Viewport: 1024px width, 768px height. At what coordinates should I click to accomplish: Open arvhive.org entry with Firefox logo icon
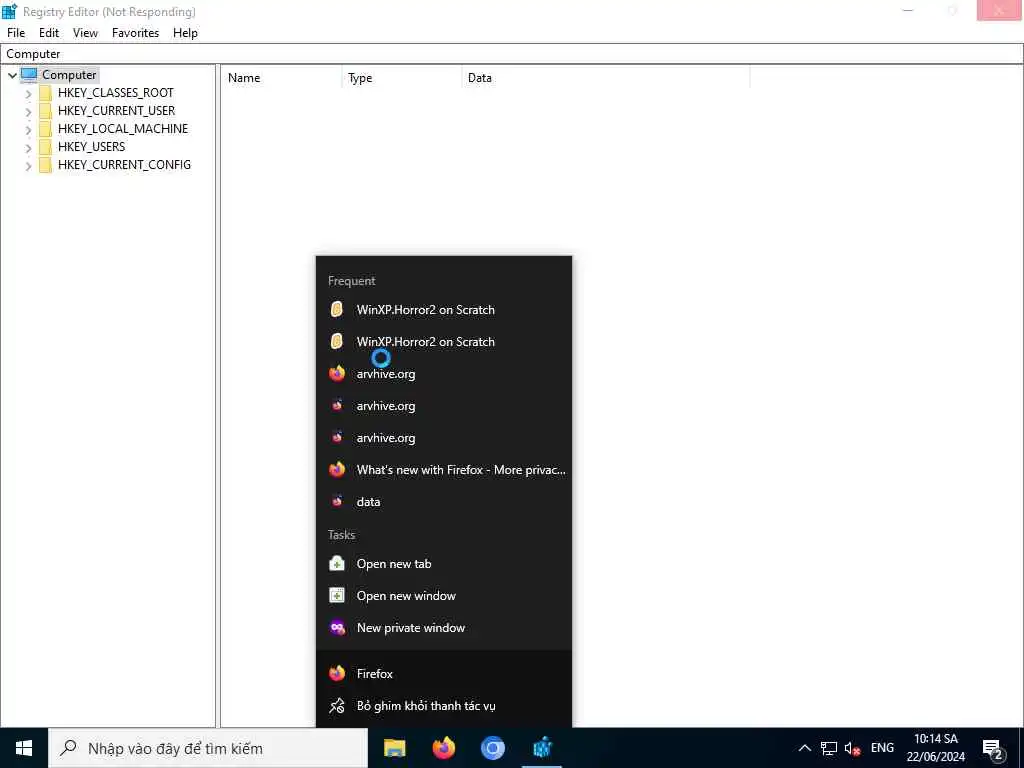pos(444,374)
